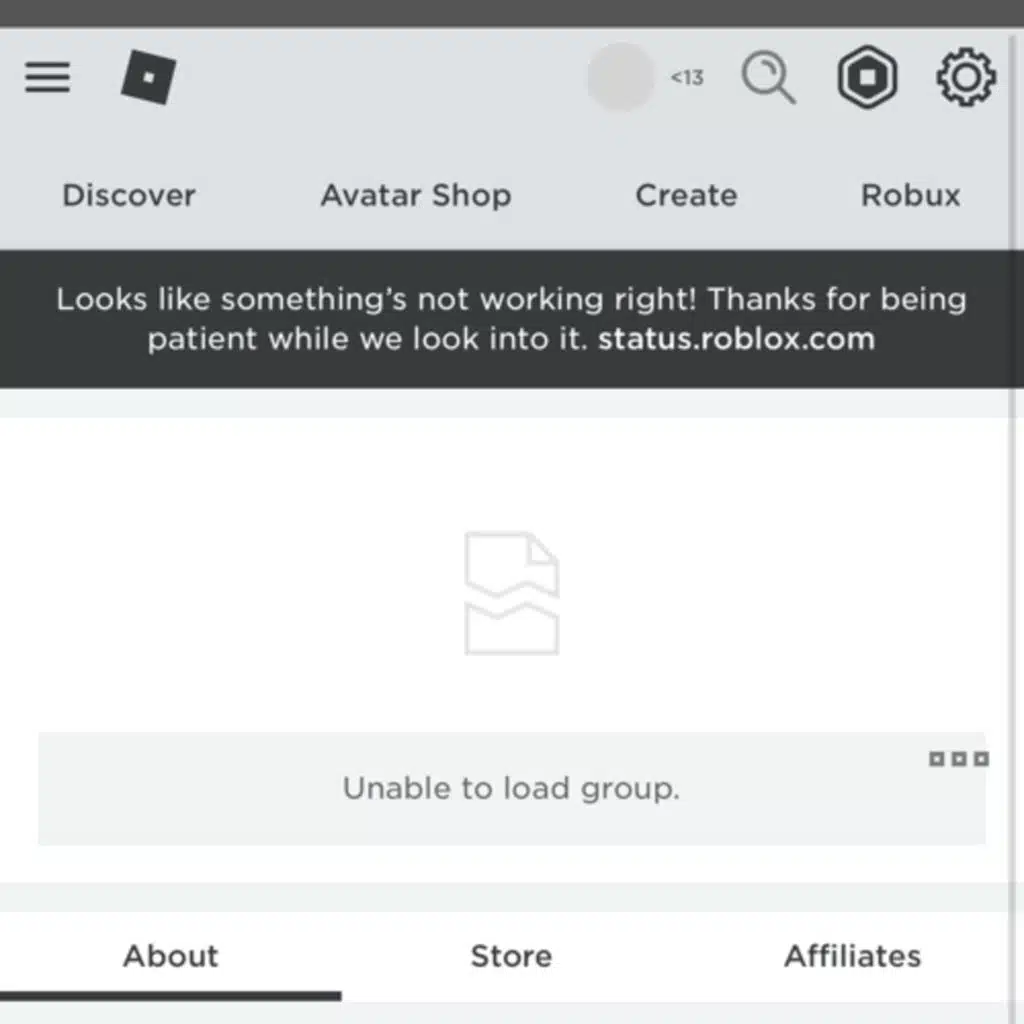Expand the three-dot group options menu
The height and width of the screenshot is (1024, 1024).
click(958, 759)
